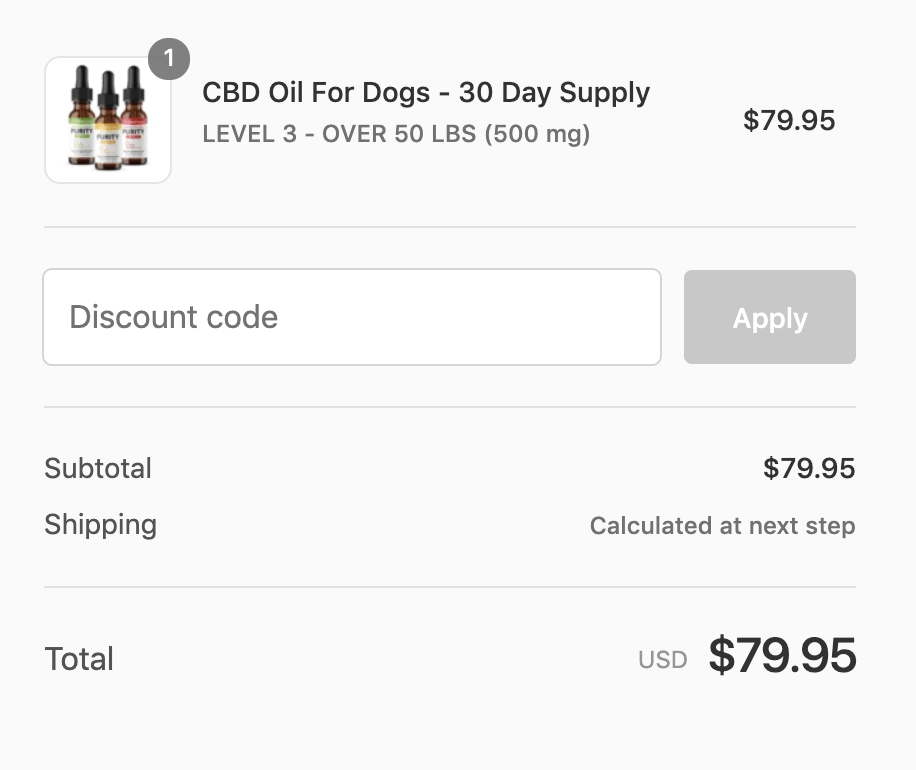Click the Subtotal label
Image resolution: width=916 pixels, height=770 pixels.
point(97,468)
